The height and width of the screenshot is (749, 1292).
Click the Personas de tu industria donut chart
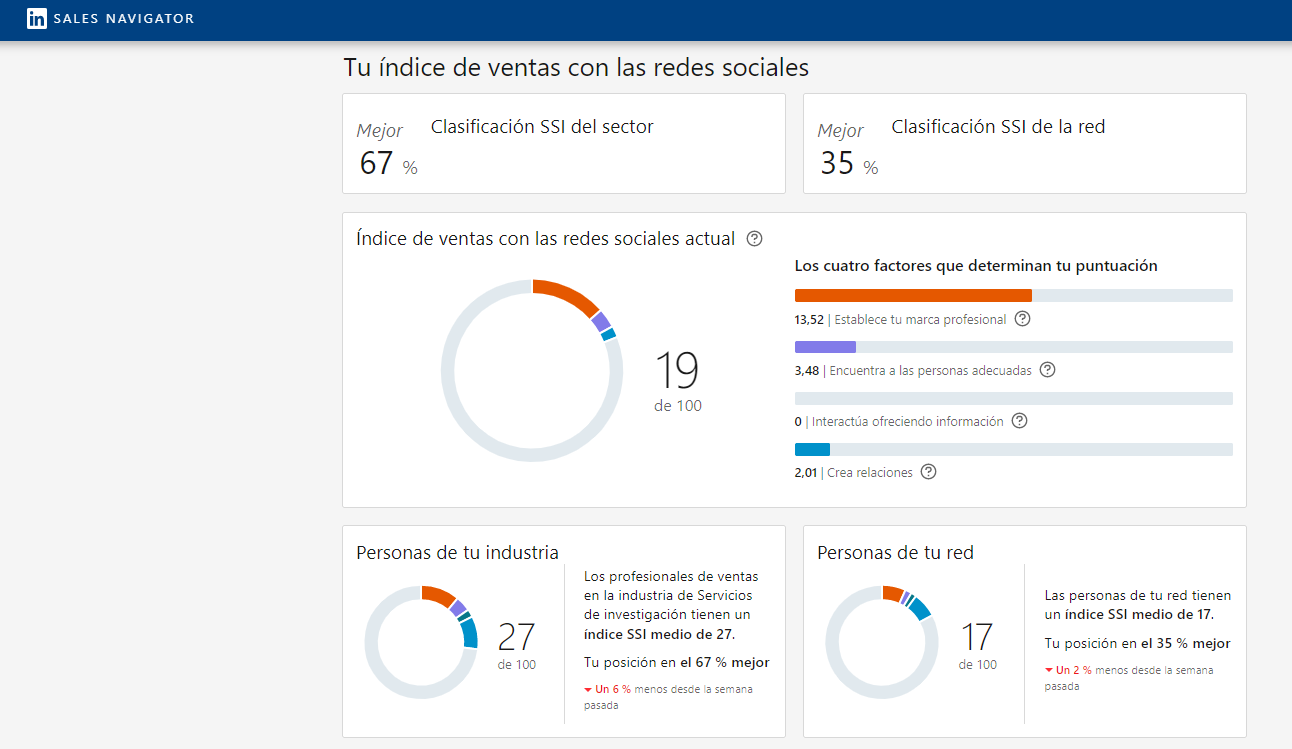click(x=421, y=642)
